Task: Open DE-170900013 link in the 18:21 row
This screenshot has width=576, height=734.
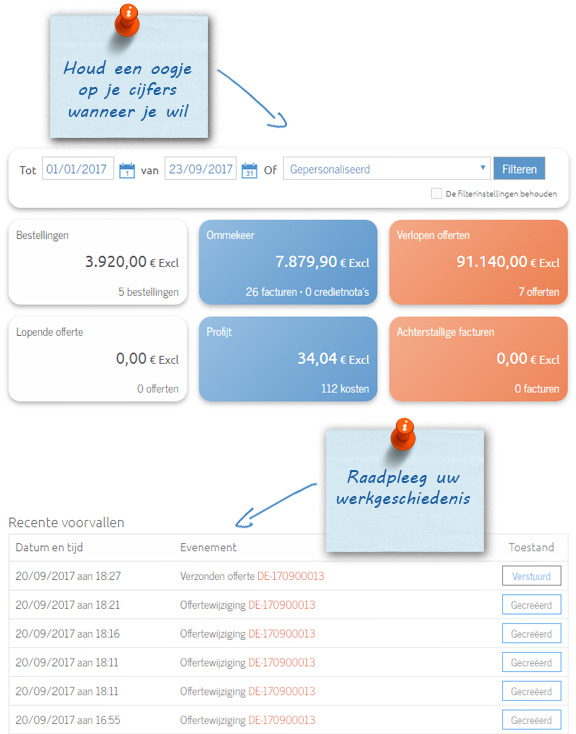Action: [281, 605]
